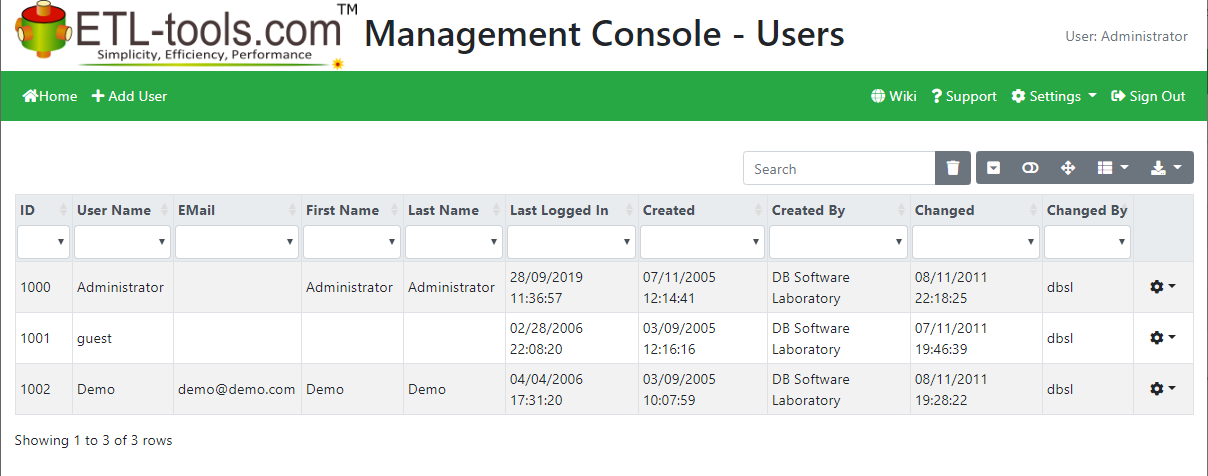Screen dimensions: 1208x476
Task: Click Sign Out
Action: point(1148,96)
